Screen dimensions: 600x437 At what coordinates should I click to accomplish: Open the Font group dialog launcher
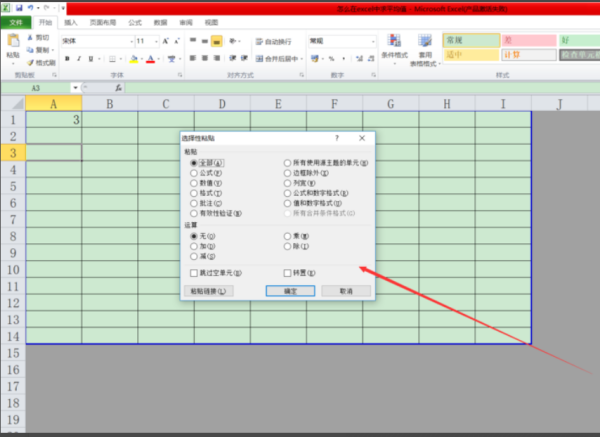[180, 75]
